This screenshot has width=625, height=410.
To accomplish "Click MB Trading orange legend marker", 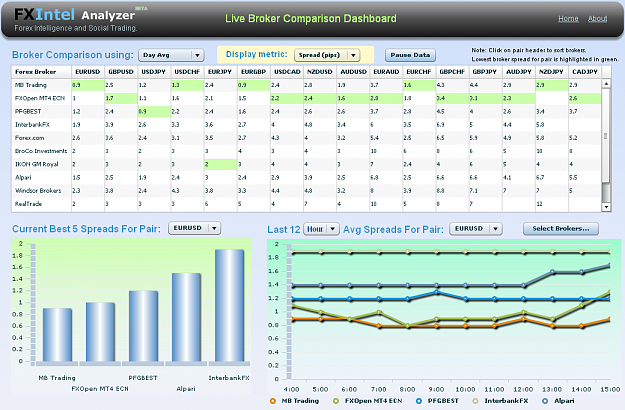I will click(x=273, y=401).
